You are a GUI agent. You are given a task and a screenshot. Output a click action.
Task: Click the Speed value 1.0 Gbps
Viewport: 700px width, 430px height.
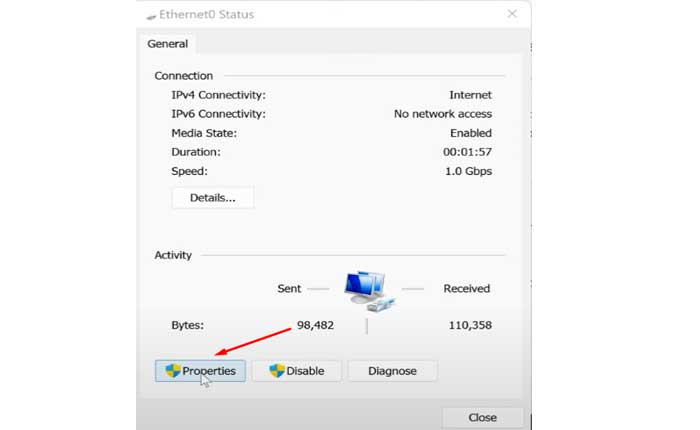(467, 171)
